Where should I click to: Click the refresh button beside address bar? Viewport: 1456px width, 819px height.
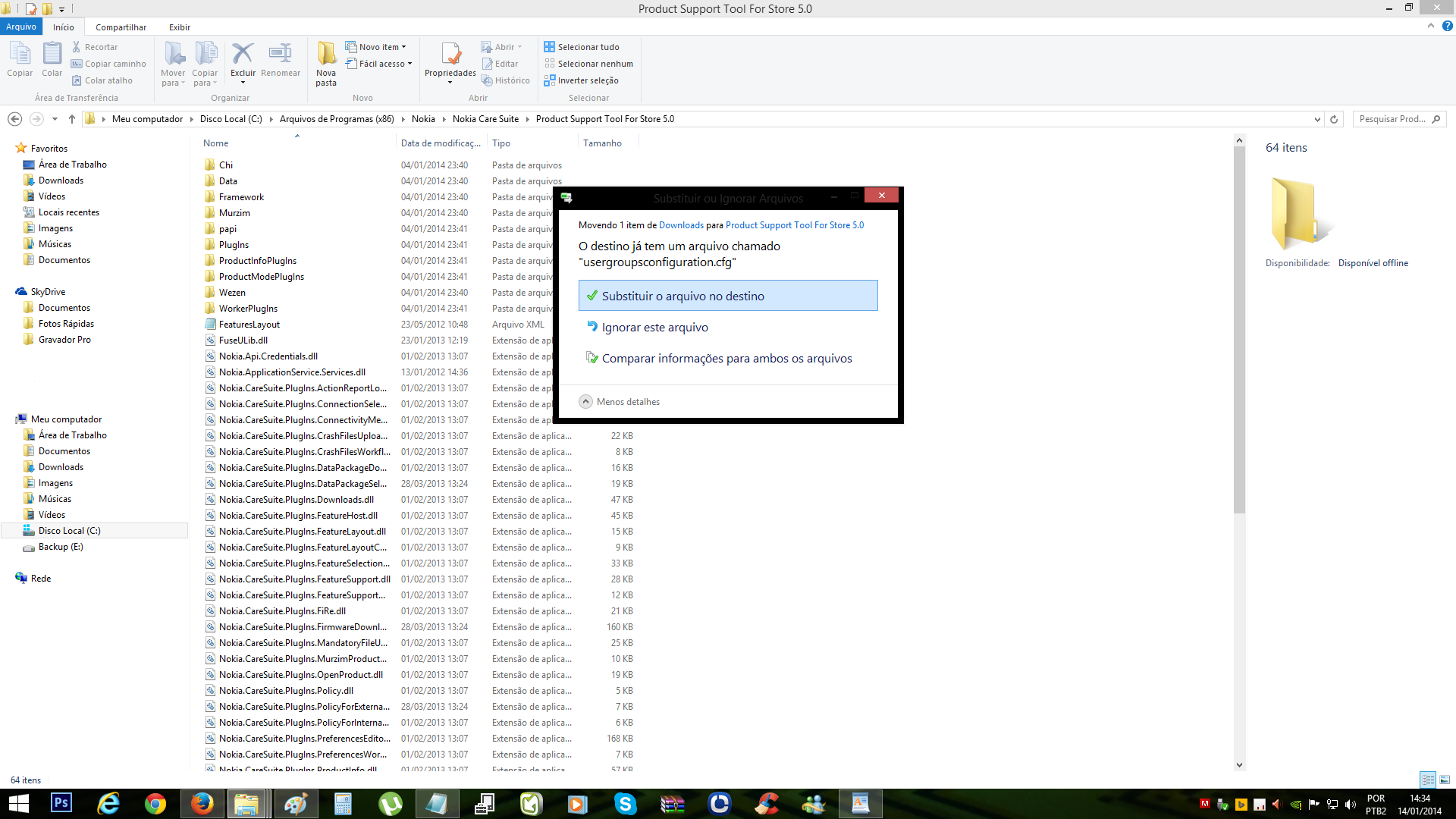pos(1334,119)
